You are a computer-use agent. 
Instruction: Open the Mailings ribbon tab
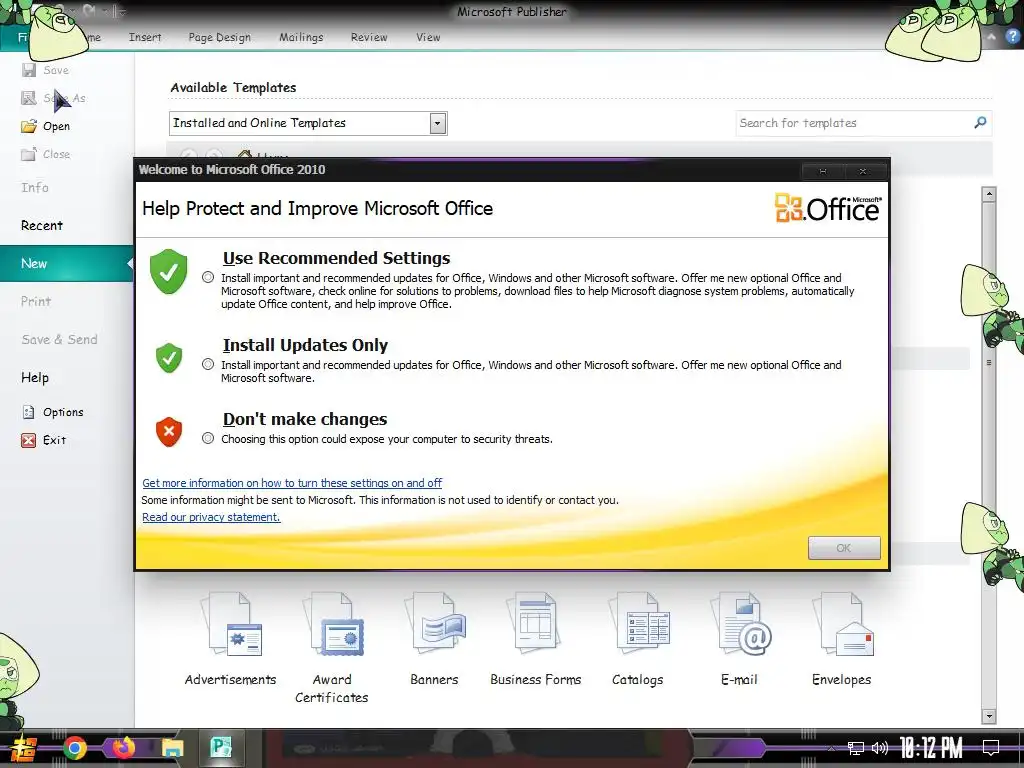point(301,37)
